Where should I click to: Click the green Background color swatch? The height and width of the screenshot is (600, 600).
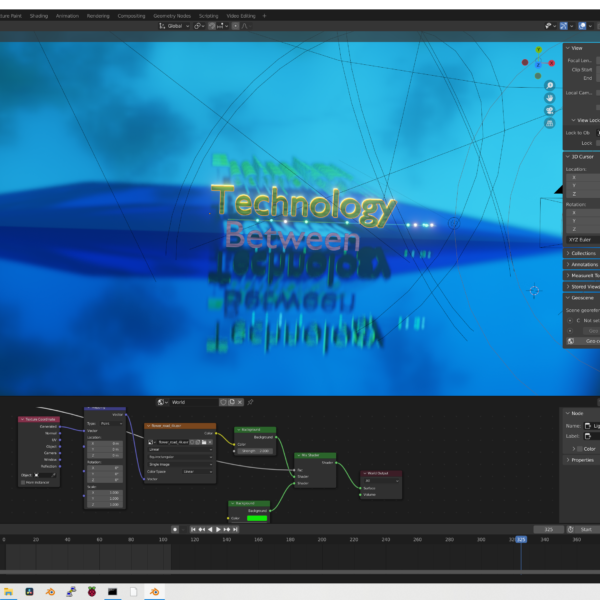257,518
